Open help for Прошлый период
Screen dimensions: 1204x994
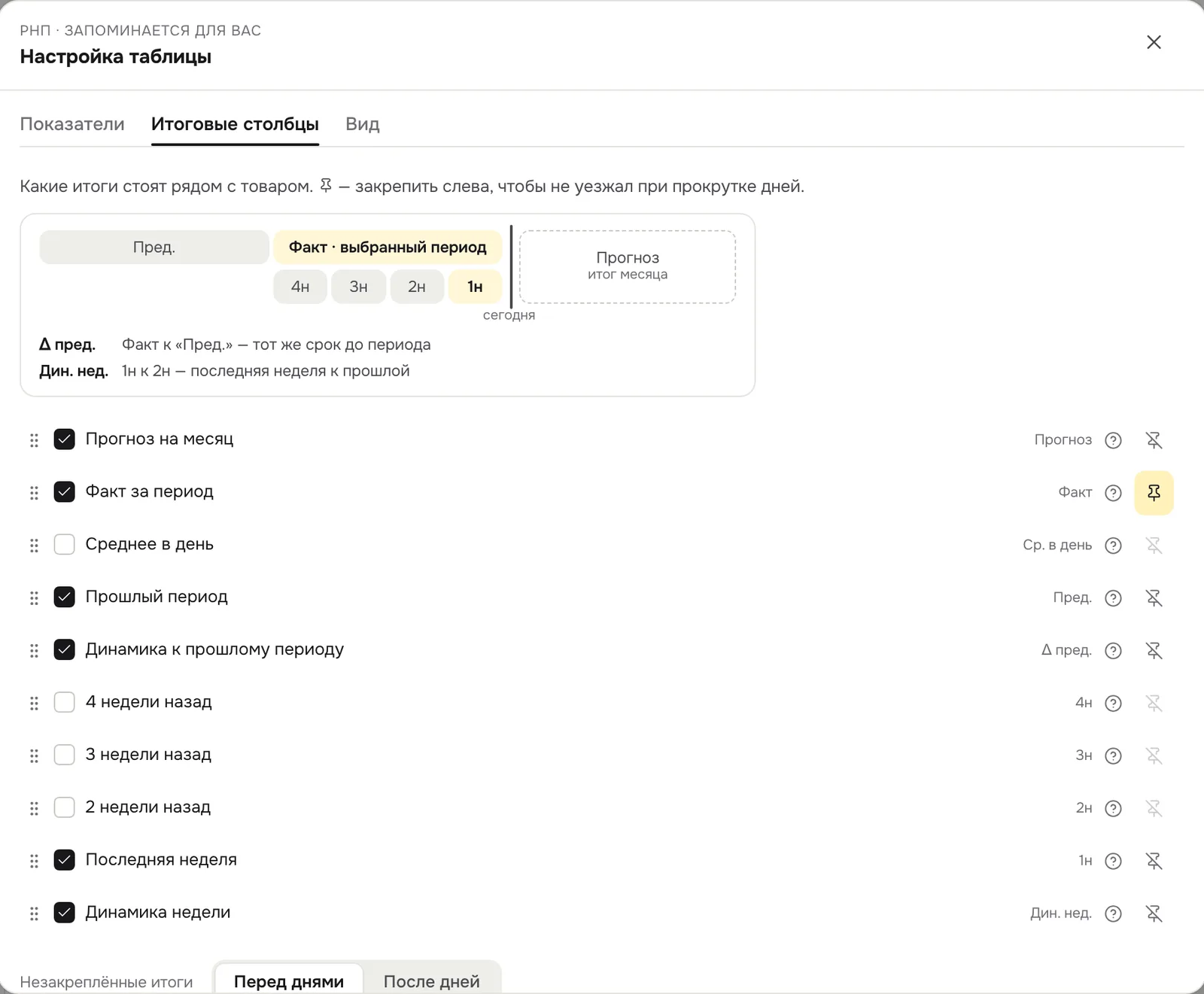click(1113, 598)
